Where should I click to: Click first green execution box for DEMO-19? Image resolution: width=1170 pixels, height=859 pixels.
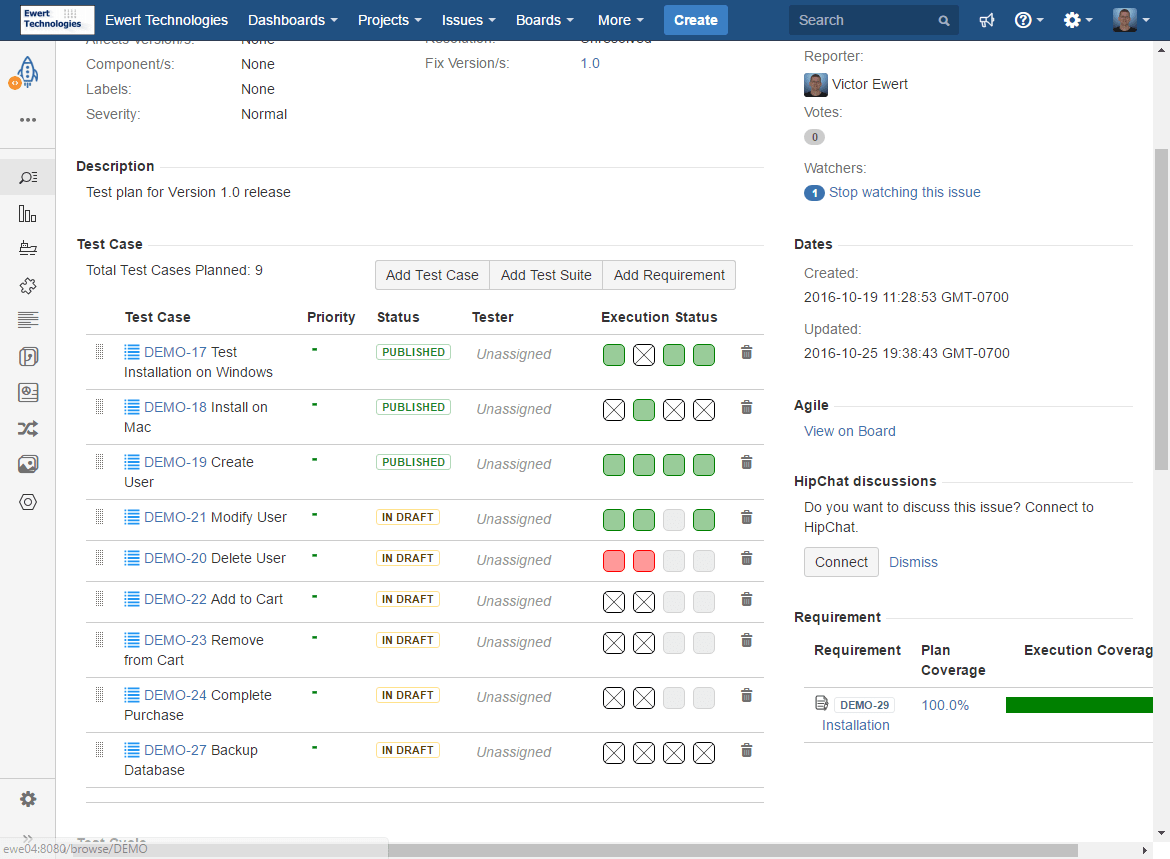pyautogui.click(x=613, y=465)
